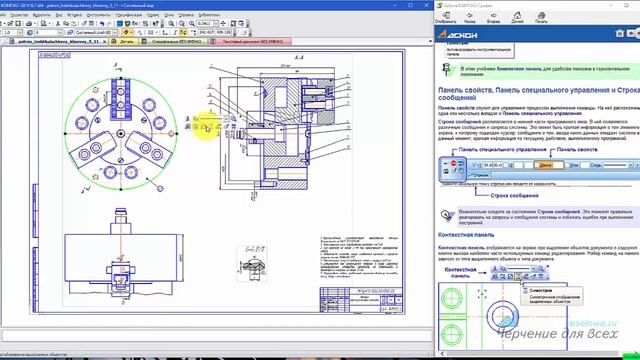Click the copy icon on context panel
This screenshot has height=360, width=640.
click(195, 118)
